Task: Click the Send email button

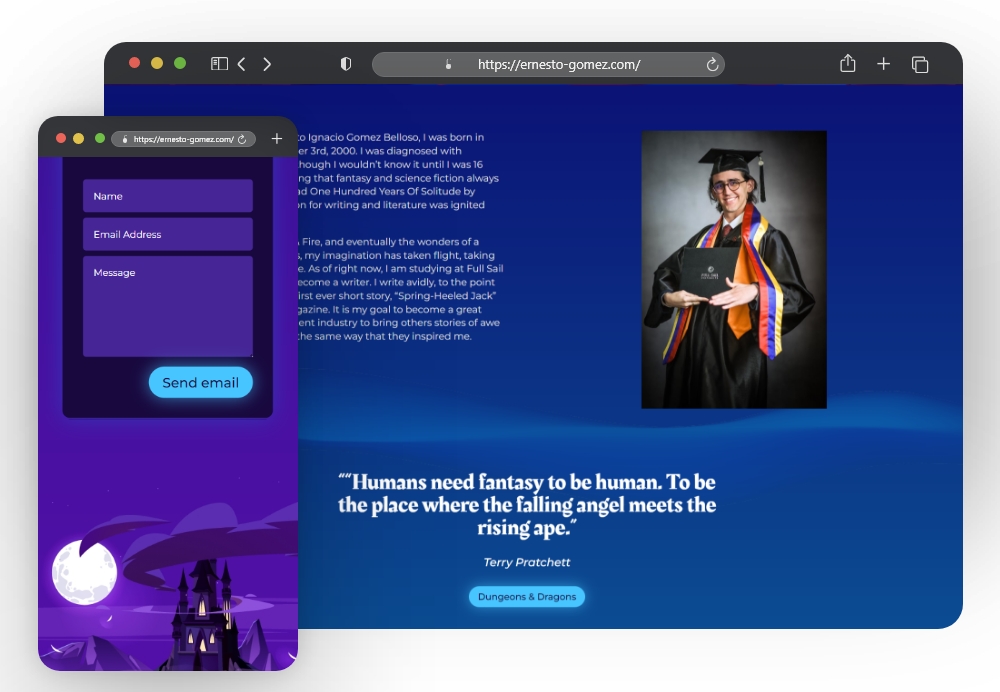Action: point(201,382)
